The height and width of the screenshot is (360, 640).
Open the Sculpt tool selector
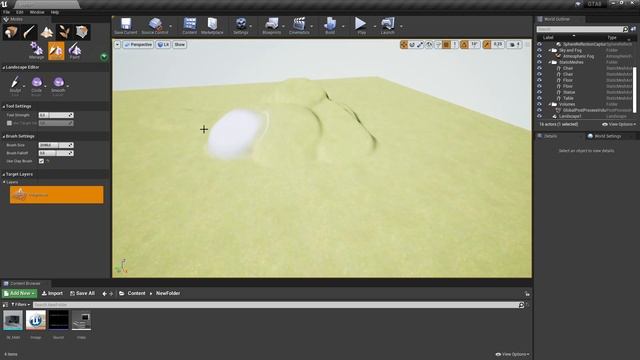click(16, 85)
